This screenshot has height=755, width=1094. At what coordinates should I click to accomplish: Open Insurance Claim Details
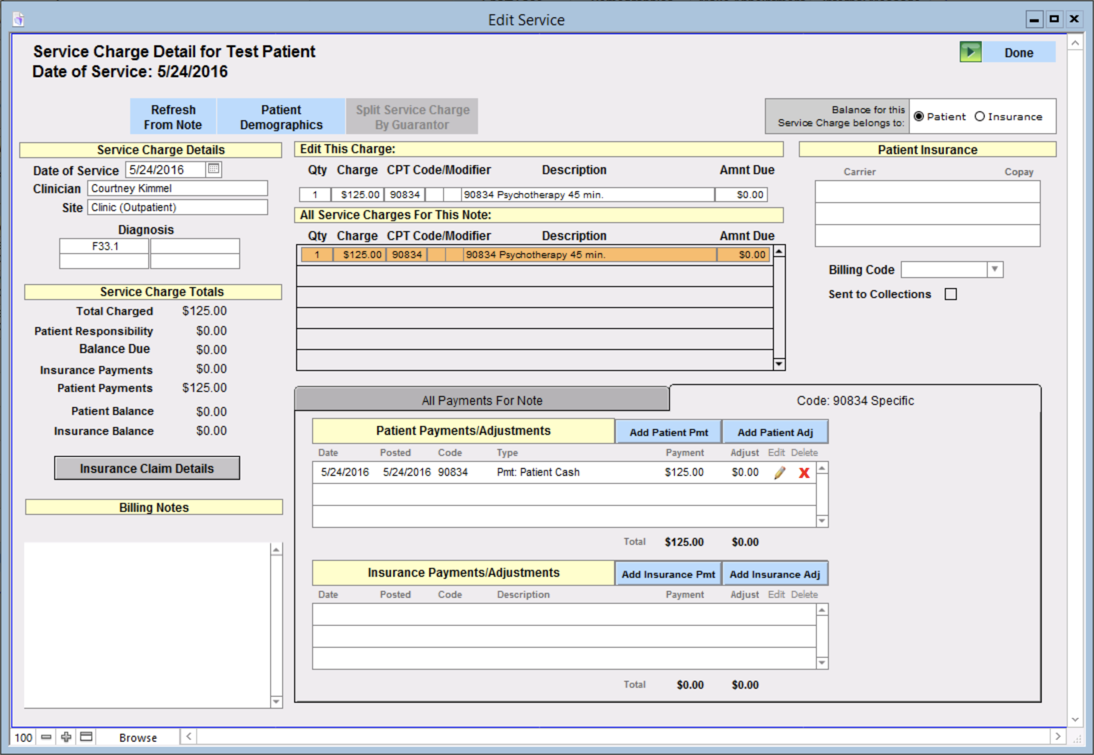[147, 468]
